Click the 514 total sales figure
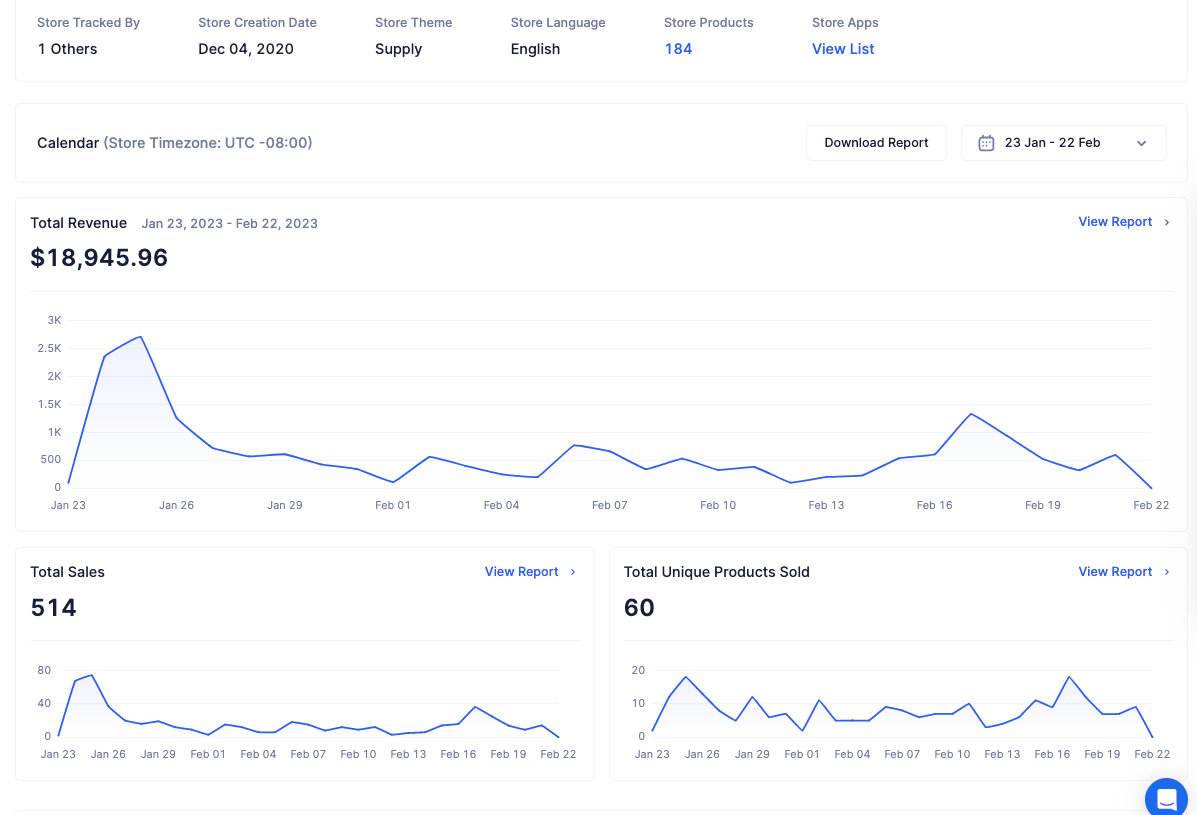This screenshot has height=815, width=1197. pyautogui.click(x=53, y=607)
